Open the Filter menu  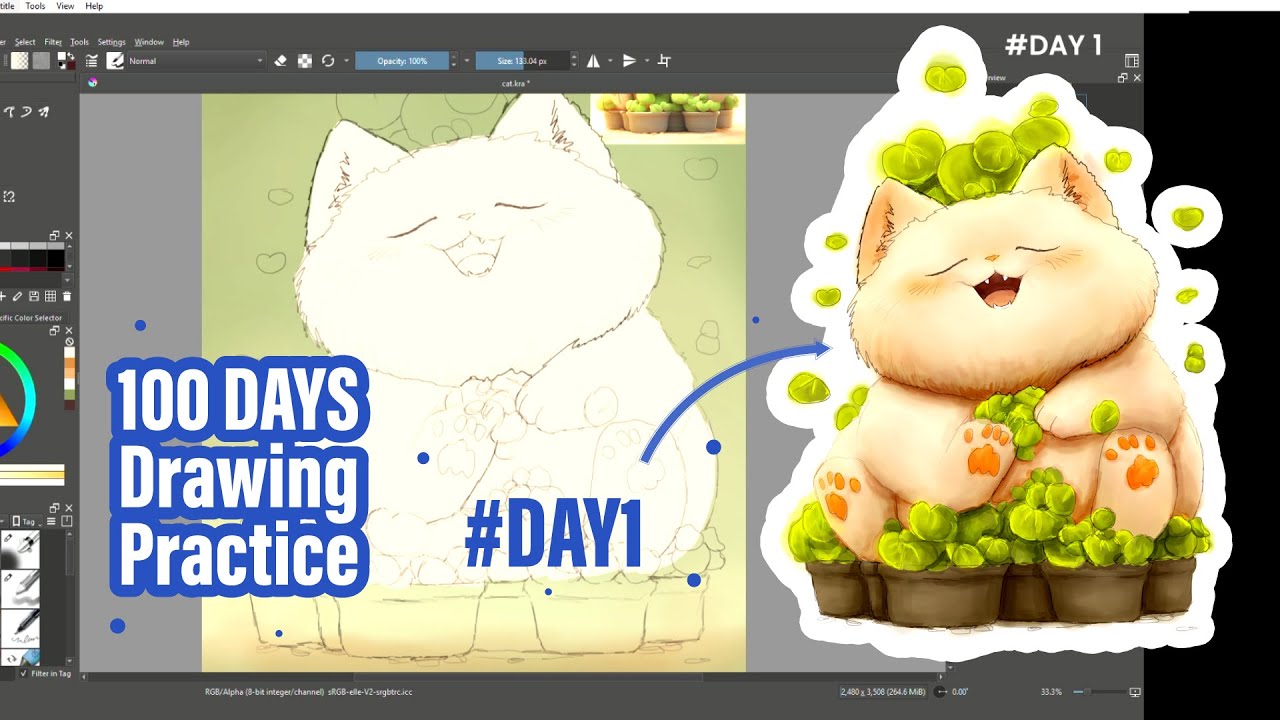coord(53,42)
